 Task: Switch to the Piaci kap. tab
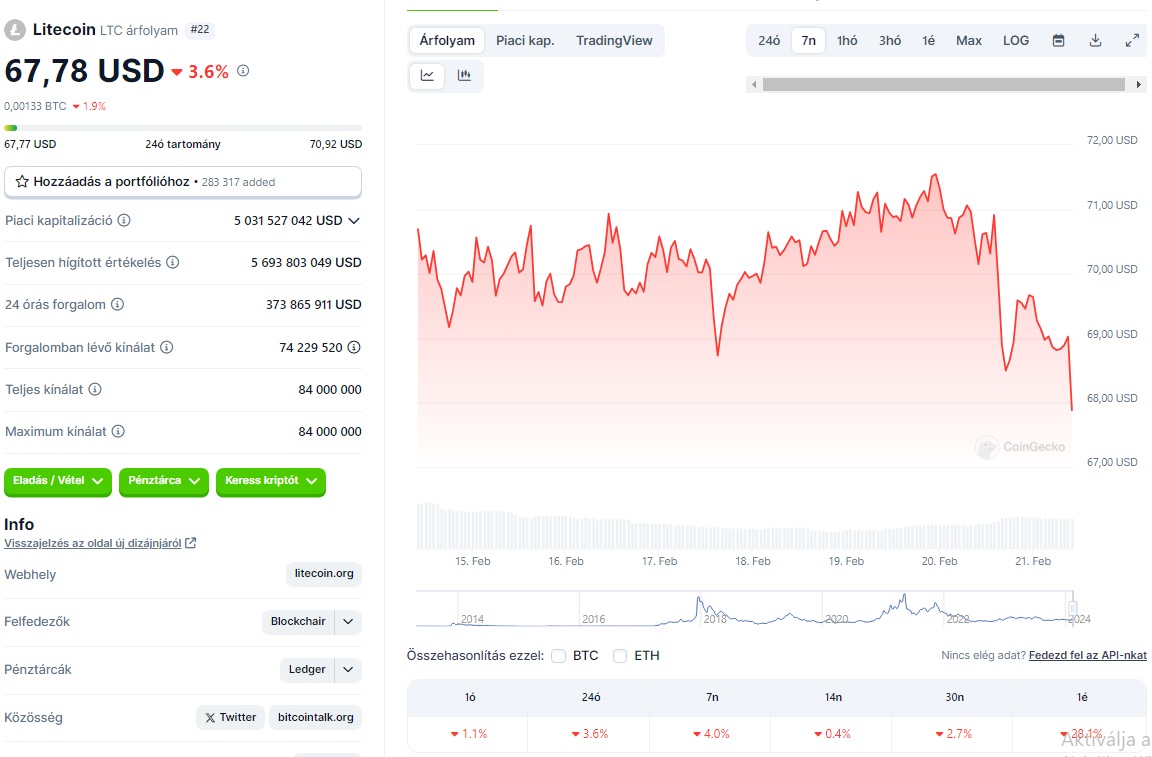pos(525,40)
